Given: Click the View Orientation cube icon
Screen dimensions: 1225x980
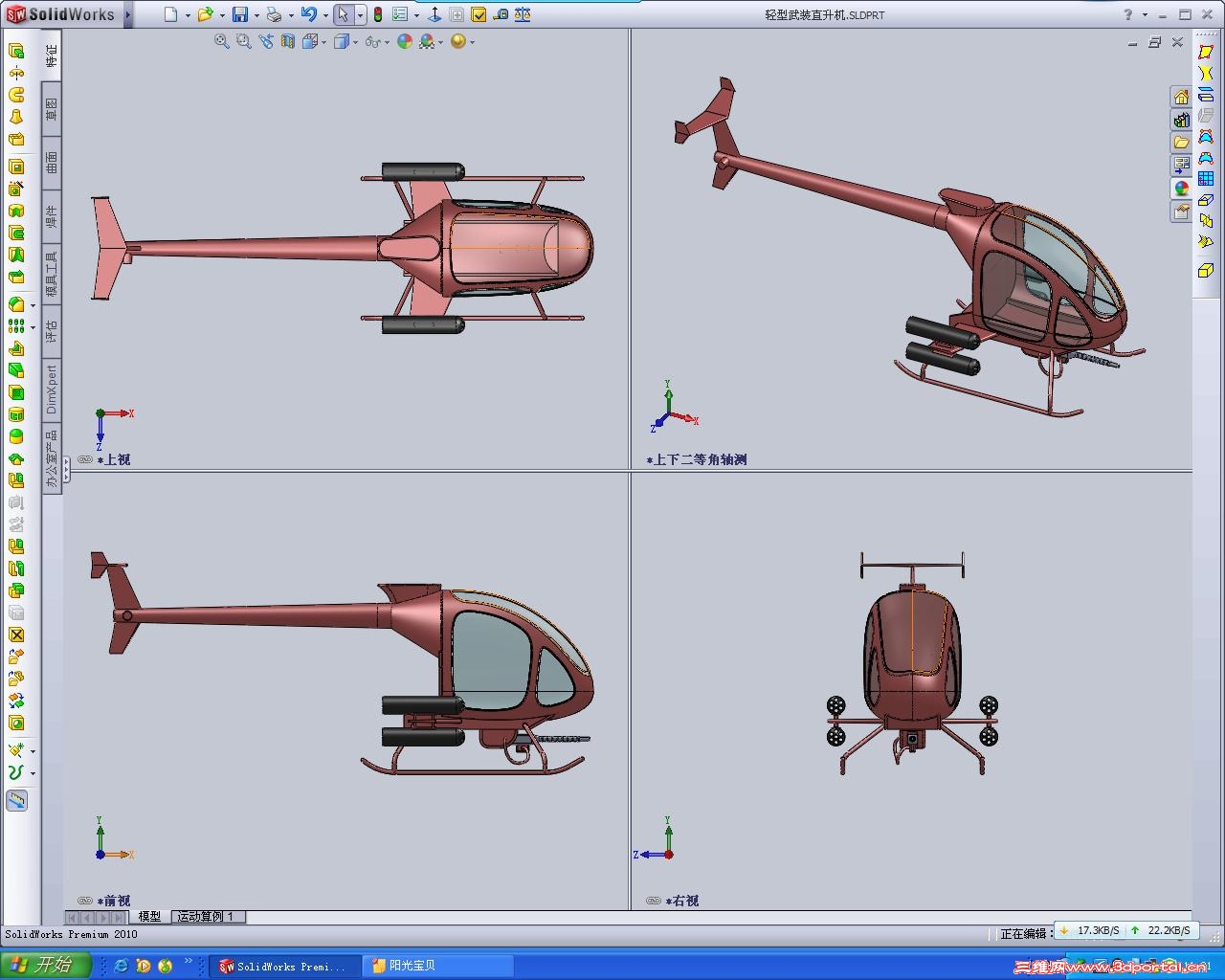Looking at the screenshot, I should [x=310, y=41].
